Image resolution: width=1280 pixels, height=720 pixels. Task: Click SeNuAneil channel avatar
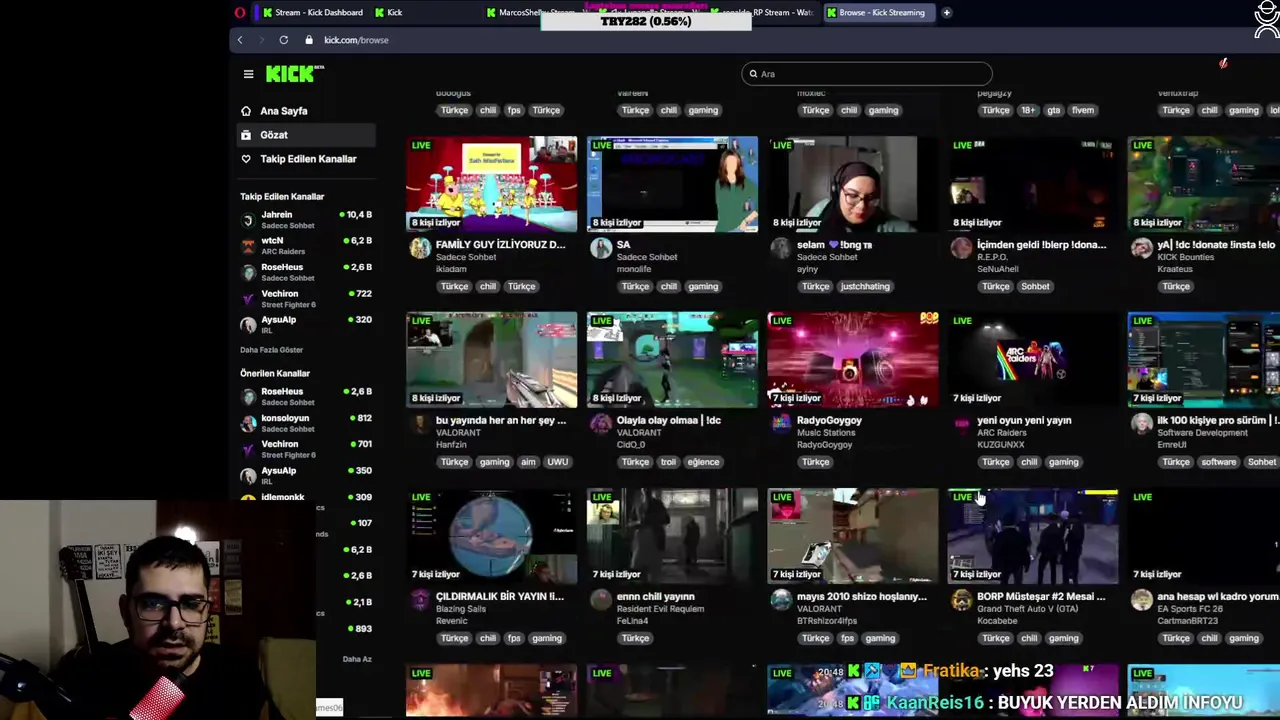961,248
